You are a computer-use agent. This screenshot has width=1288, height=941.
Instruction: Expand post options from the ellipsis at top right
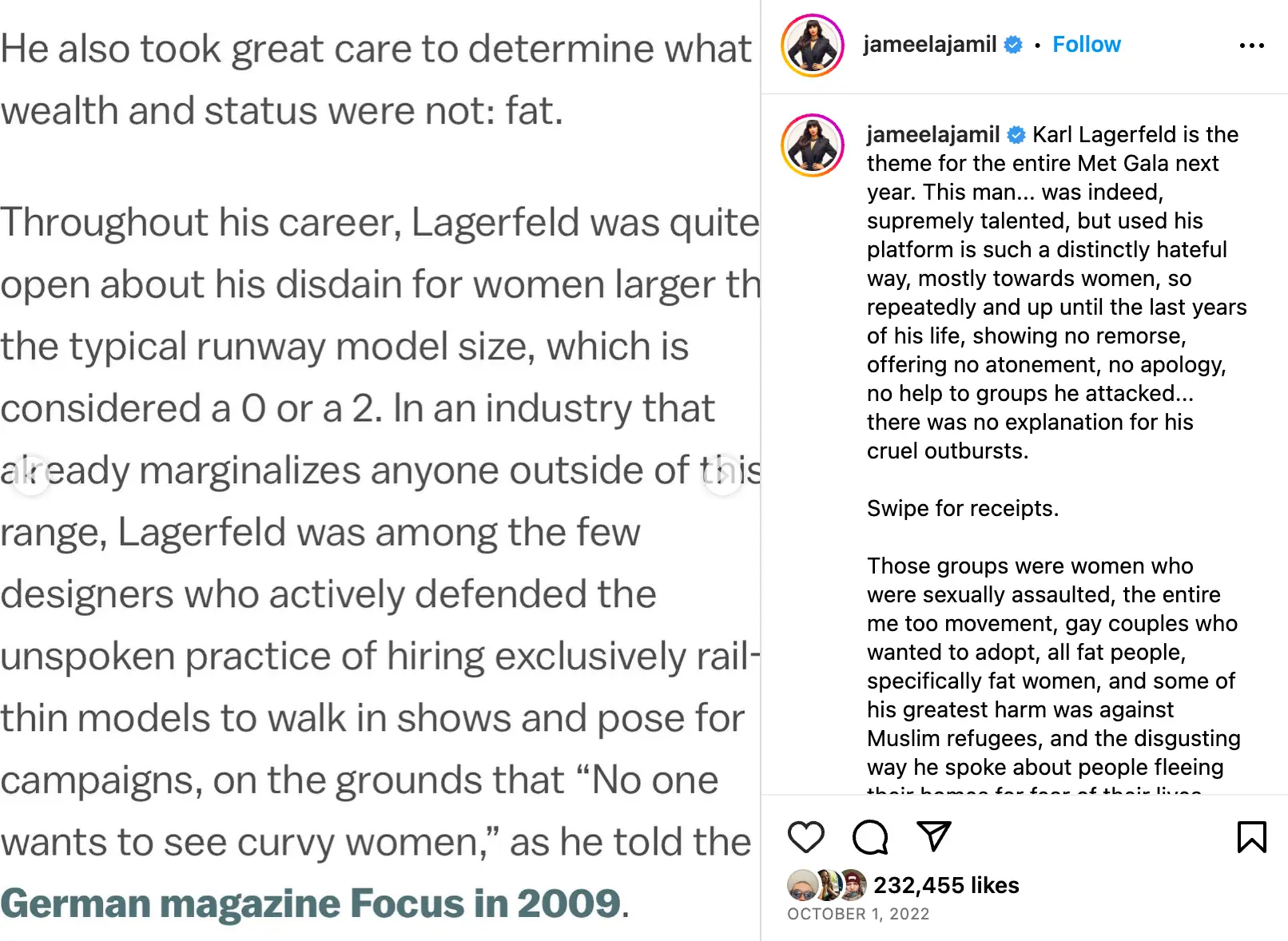tap(1253, 46)
